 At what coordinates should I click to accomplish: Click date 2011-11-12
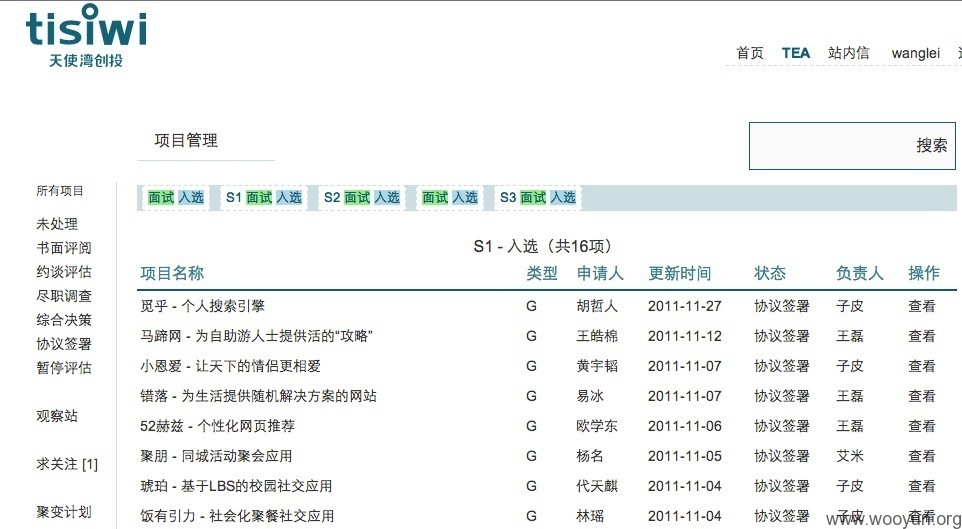685,336
